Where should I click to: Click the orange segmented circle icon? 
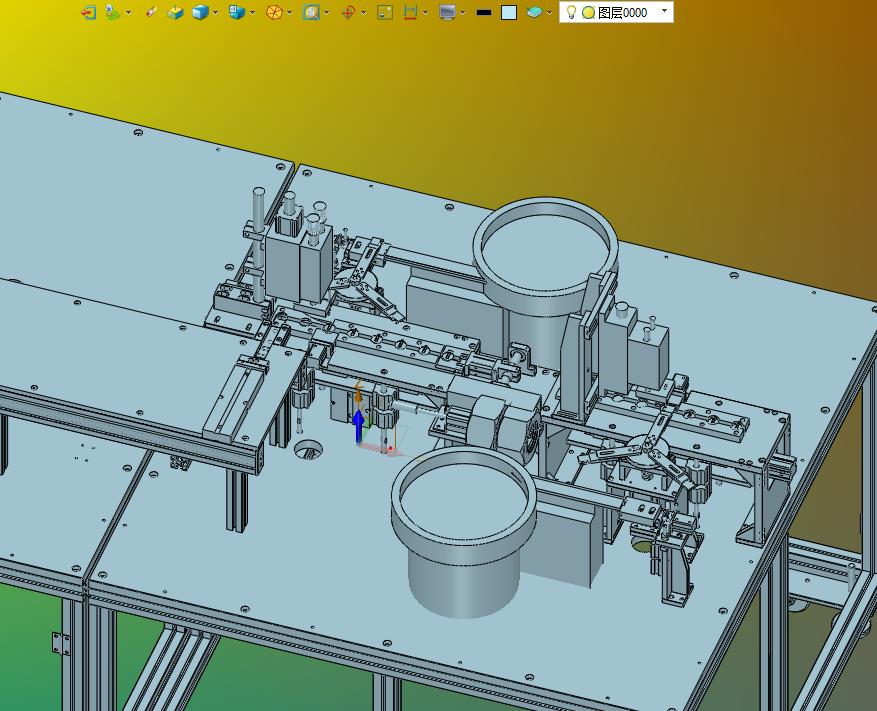pyautogui.click(x=274, y=12)
